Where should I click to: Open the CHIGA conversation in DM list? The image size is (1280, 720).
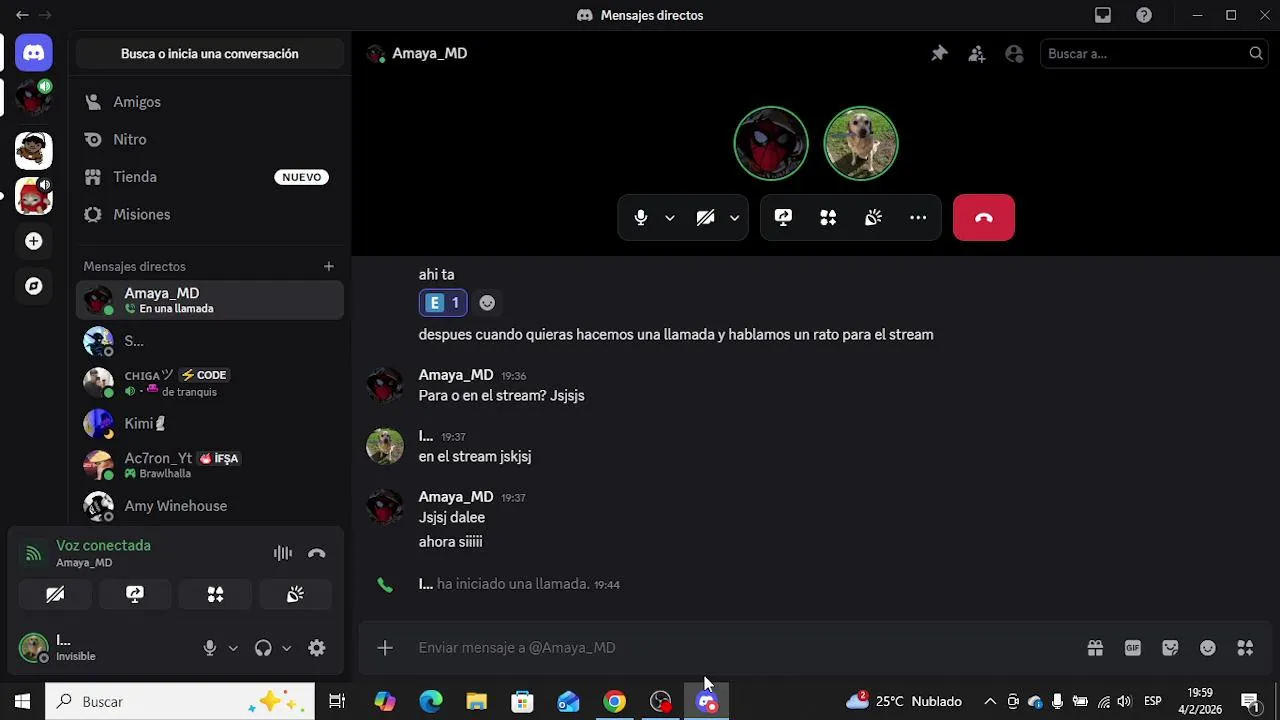click(210, 383)
